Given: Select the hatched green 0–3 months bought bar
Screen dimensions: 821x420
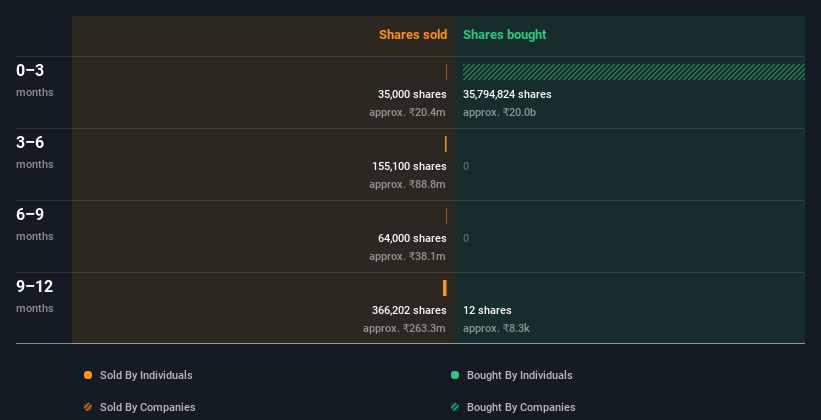Looking at the screenshot, I should coord(634,72).
